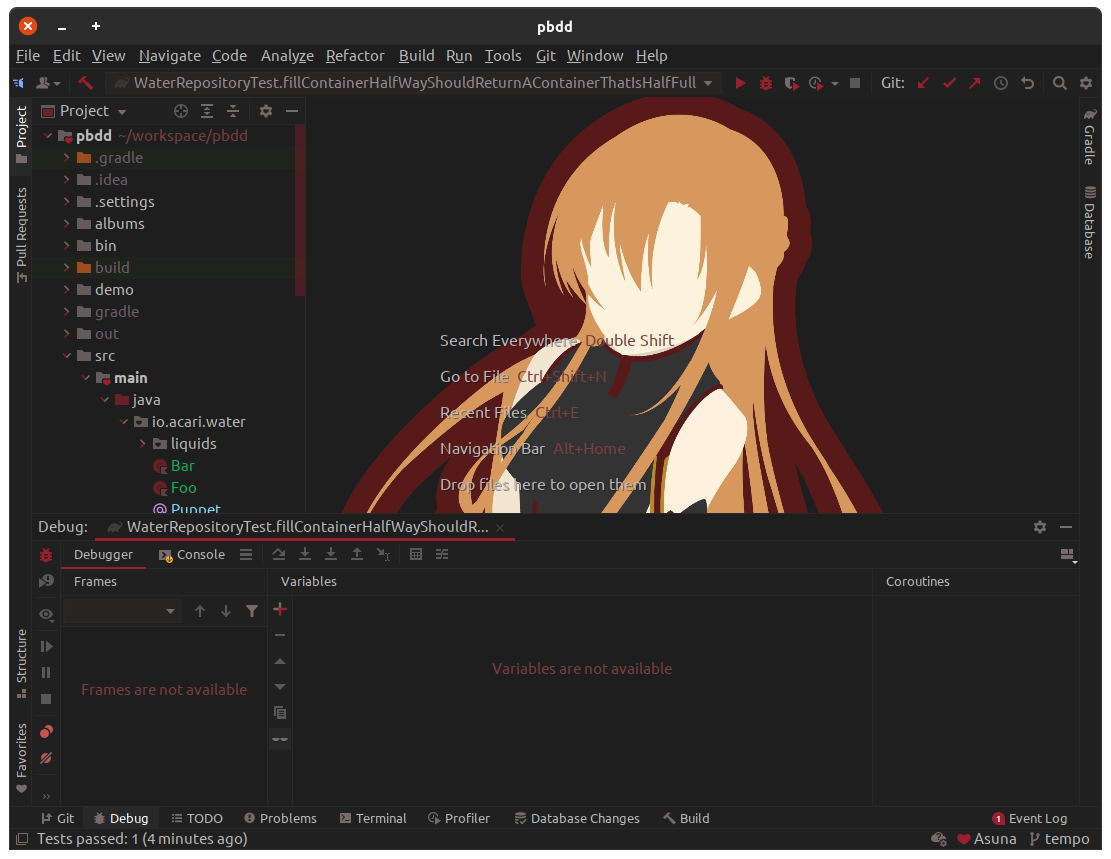Open the Profiler tool window

459,818
